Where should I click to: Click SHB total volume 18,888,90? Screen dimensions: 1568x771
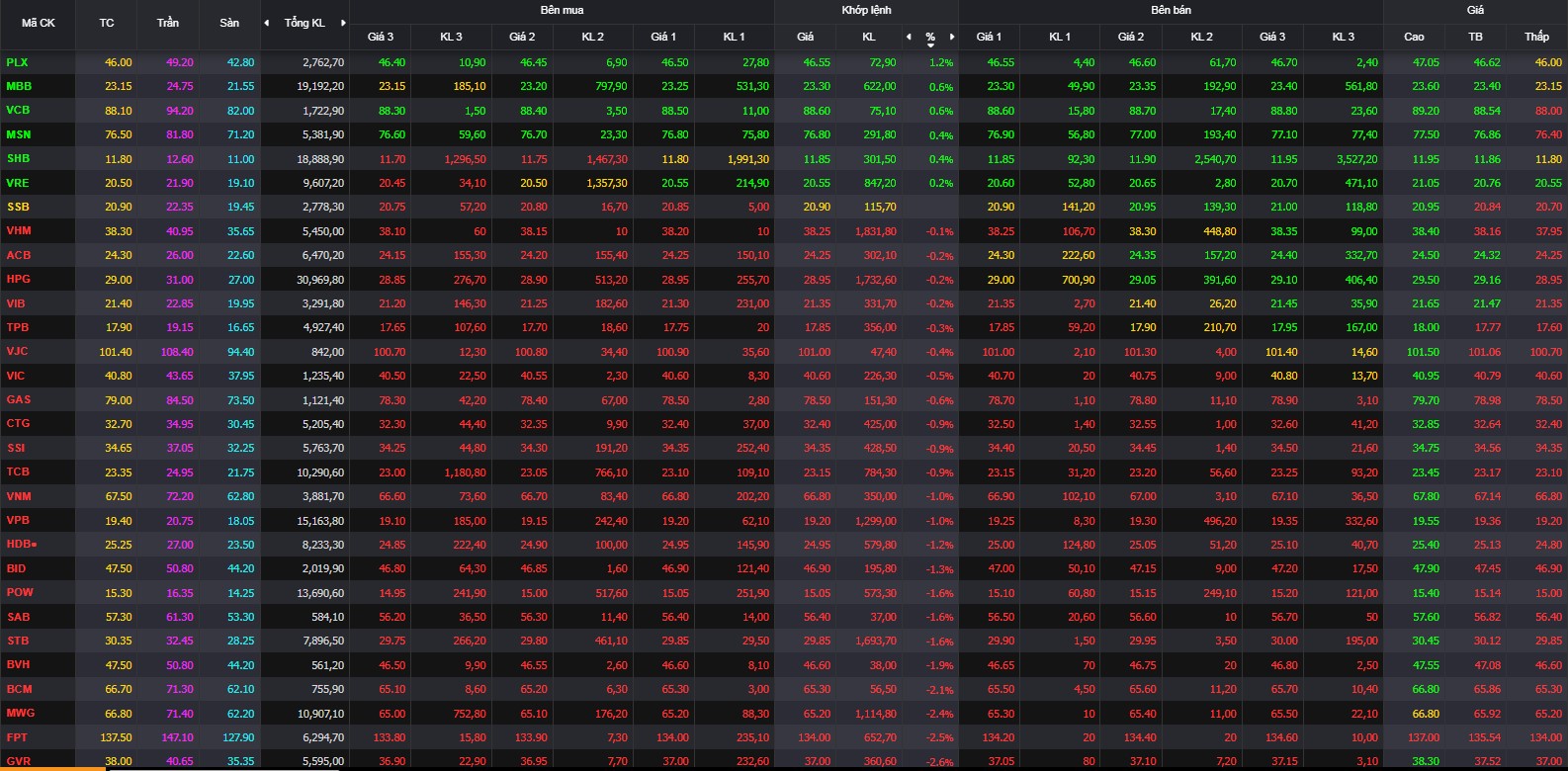point(320,159)
